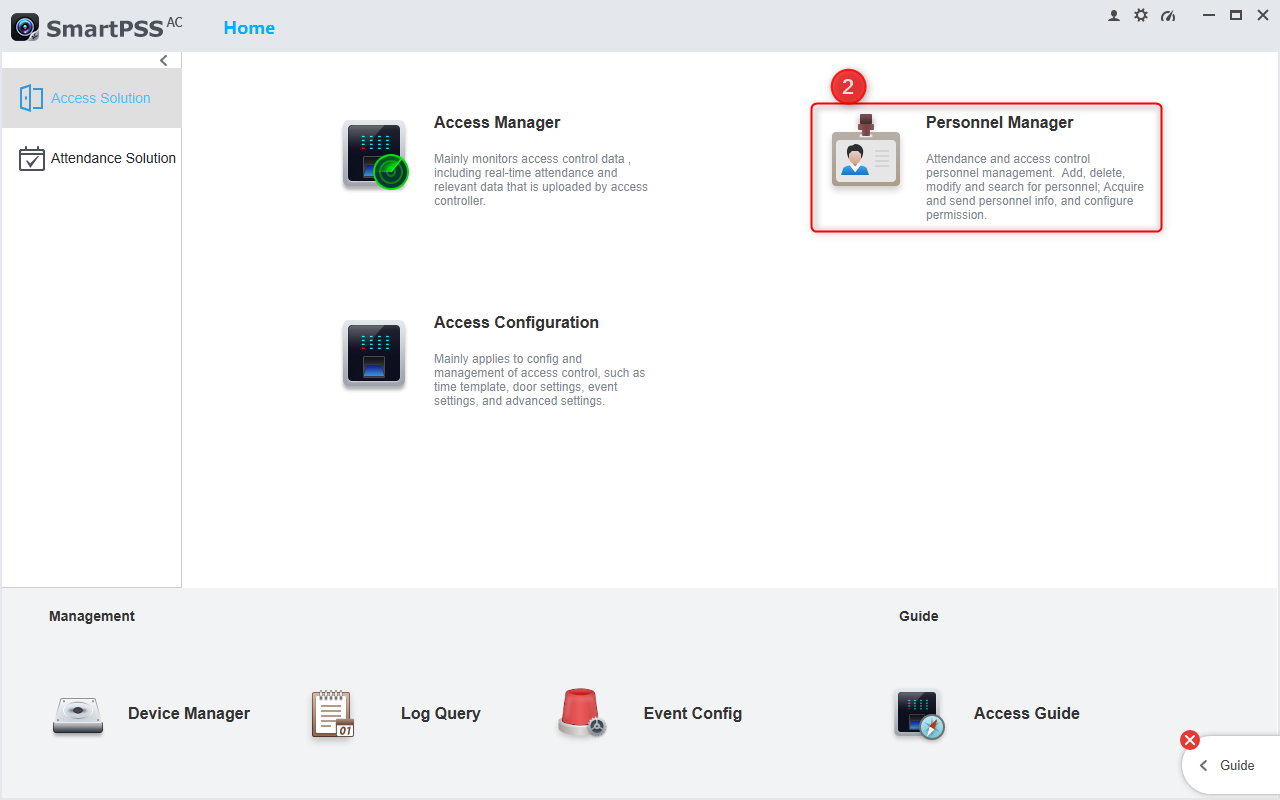This screenshot has width=1280, height=800.
Task: Click the Event Config label
Action: point(693,714)
